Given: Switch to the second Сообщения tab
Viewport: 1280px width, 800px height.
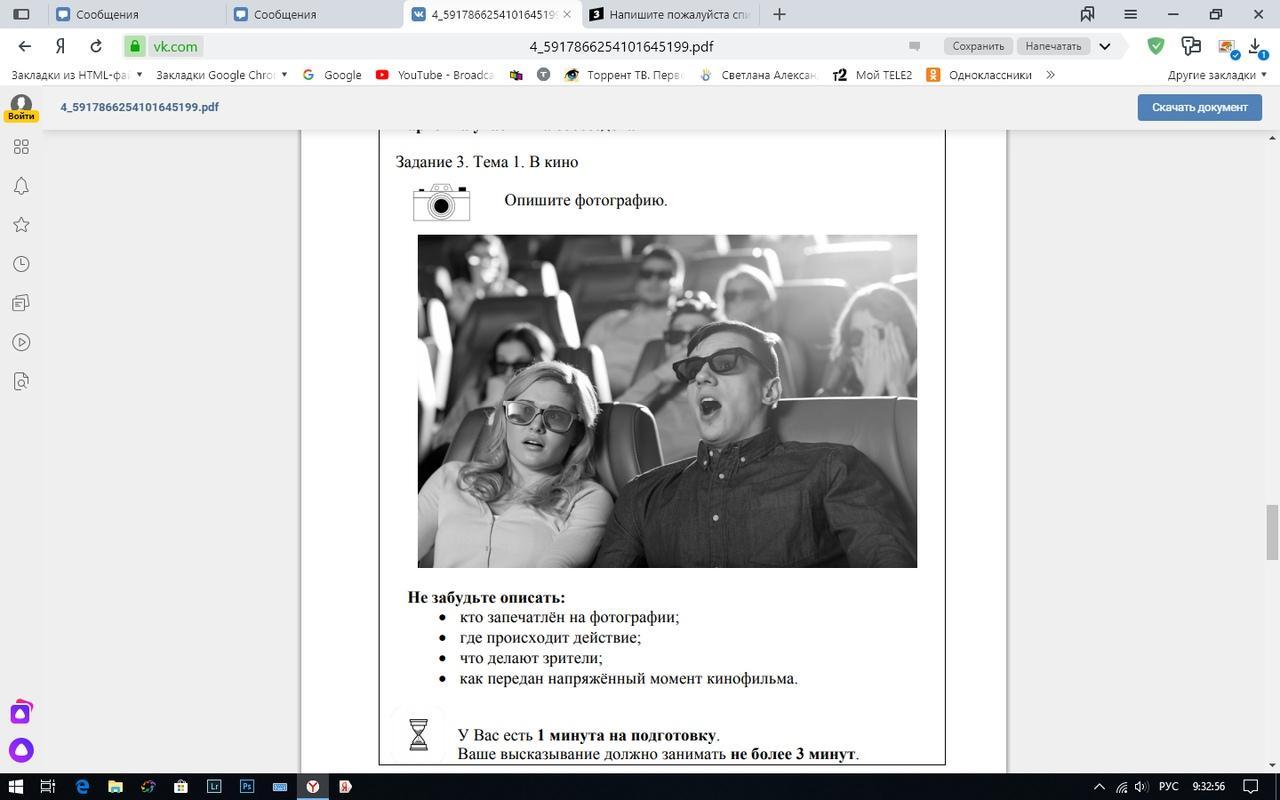Looking at the screenshot, I should (316, 14).
